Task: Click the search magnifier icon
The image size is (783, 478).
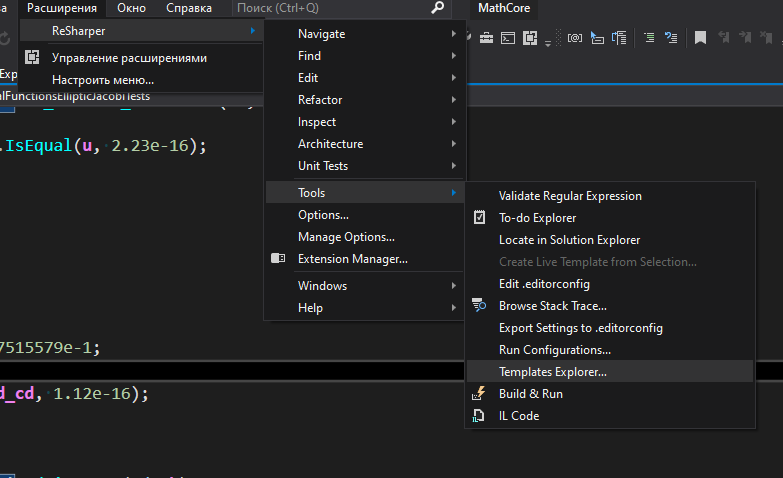Action: 437,8
